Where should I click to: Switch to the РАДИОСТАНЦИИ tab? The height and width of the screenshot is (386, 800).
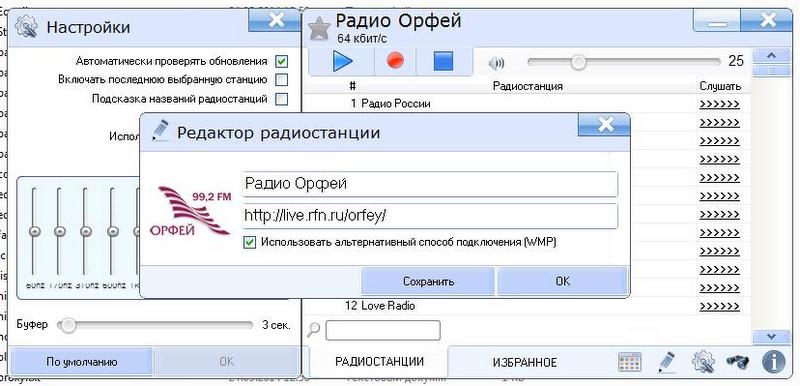pyautogui.click(x=379, y=362)
